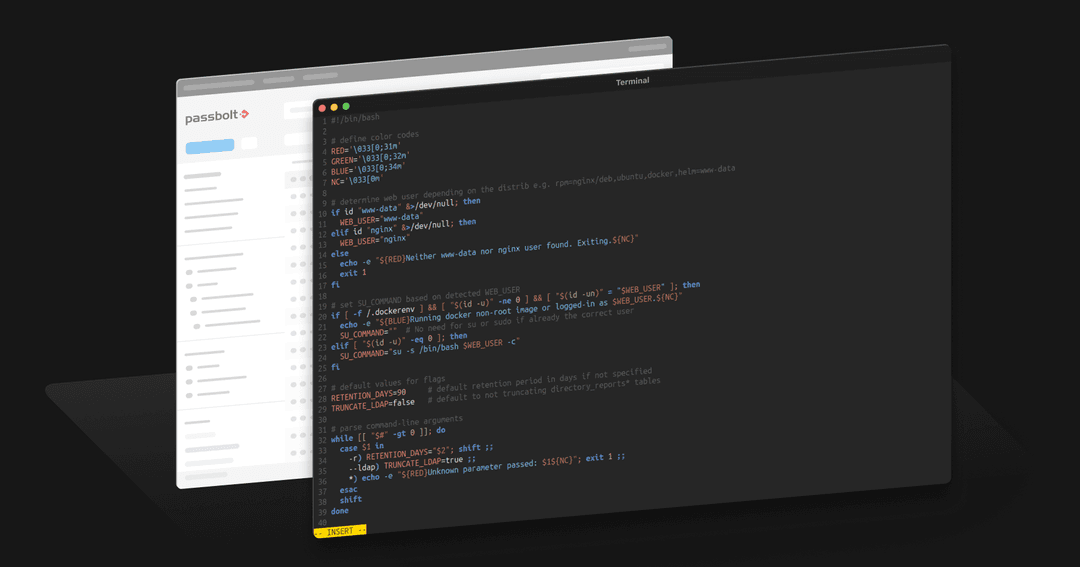Click the 'done' keyword on line 39
Screen dimensions: 1080x567
[x=342, y=511]
